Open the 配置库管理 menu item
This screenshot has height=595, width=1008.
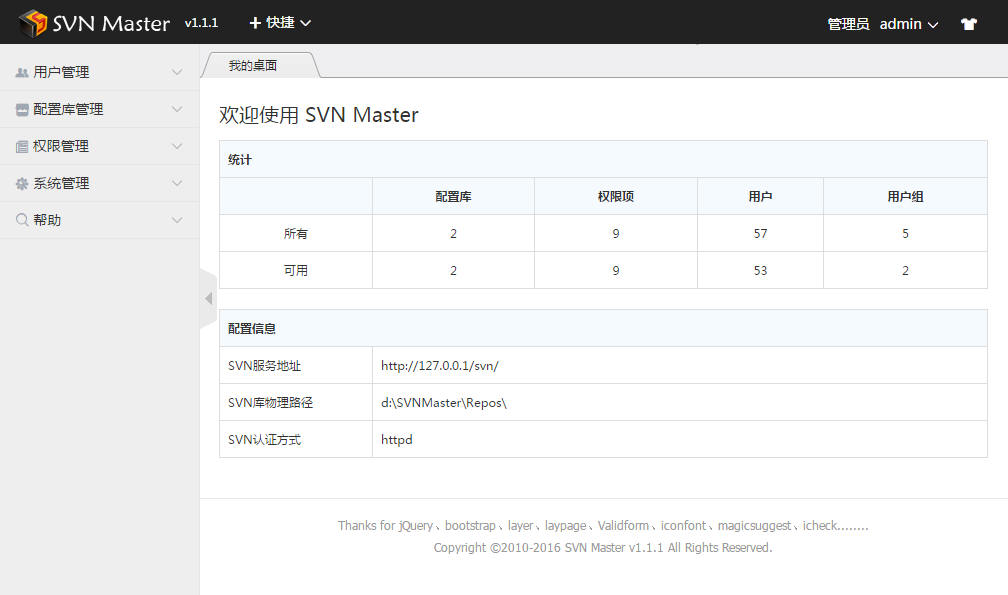pos(100,109)
